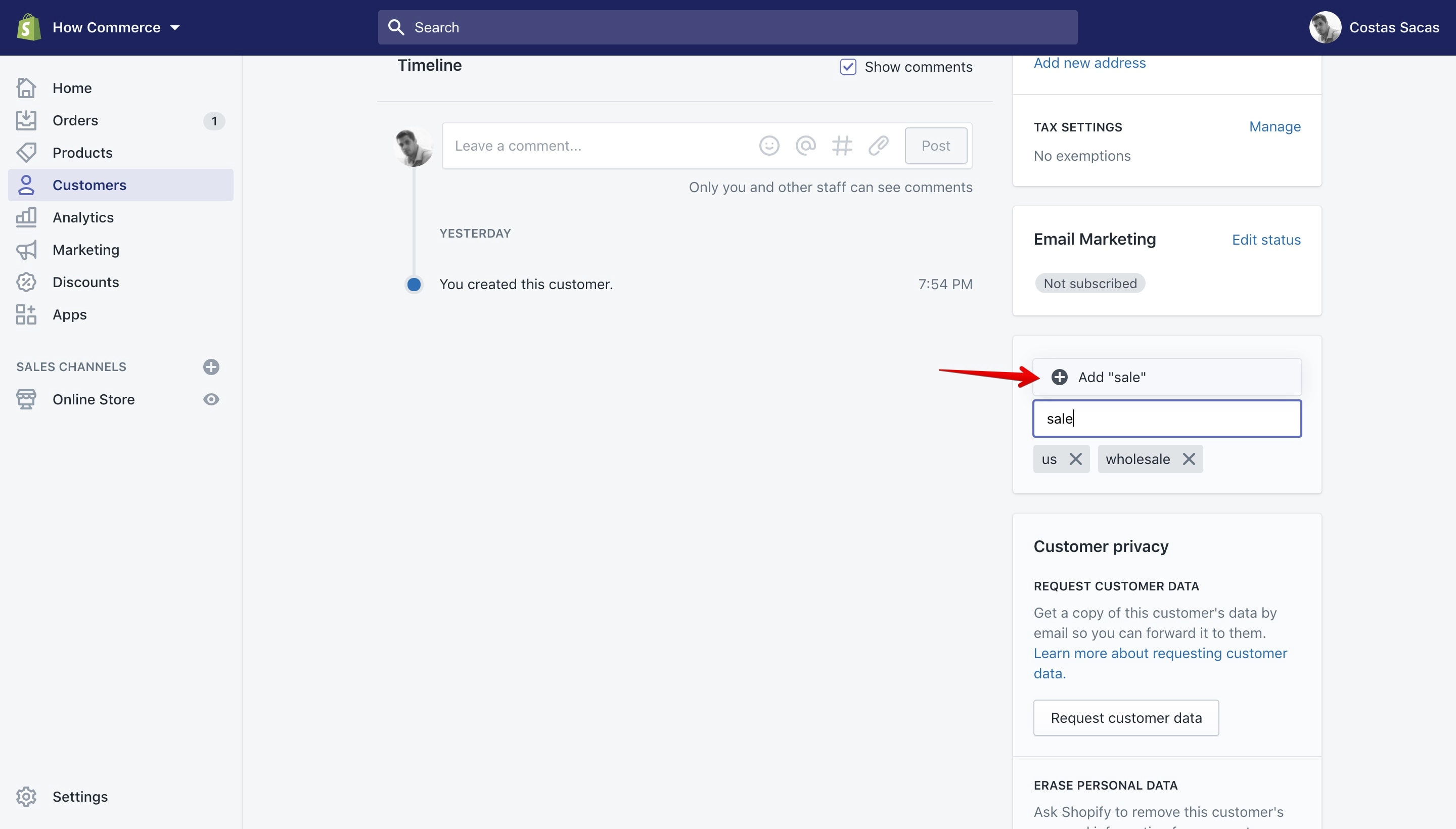Remove the wholesale tag
The image size is (1456, 829).
1189,459
